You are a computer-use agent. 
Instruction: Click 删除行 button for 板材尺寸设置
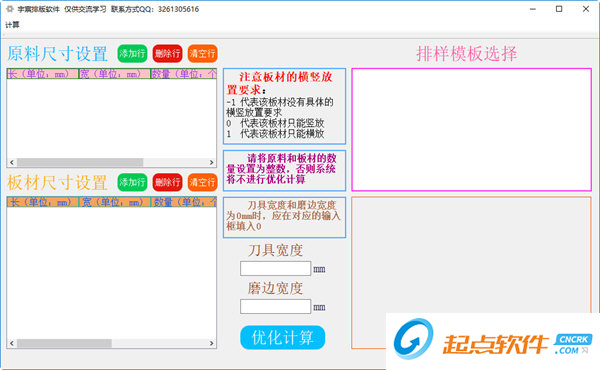coord(168,182)
